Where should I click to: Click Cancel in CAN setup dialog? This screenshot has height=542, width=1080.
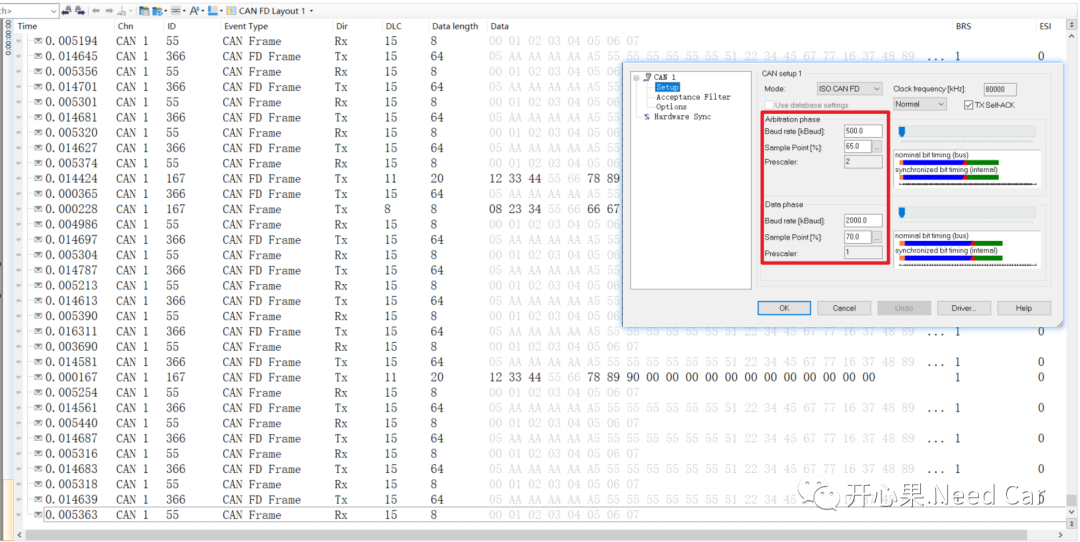tap(844, 308)
